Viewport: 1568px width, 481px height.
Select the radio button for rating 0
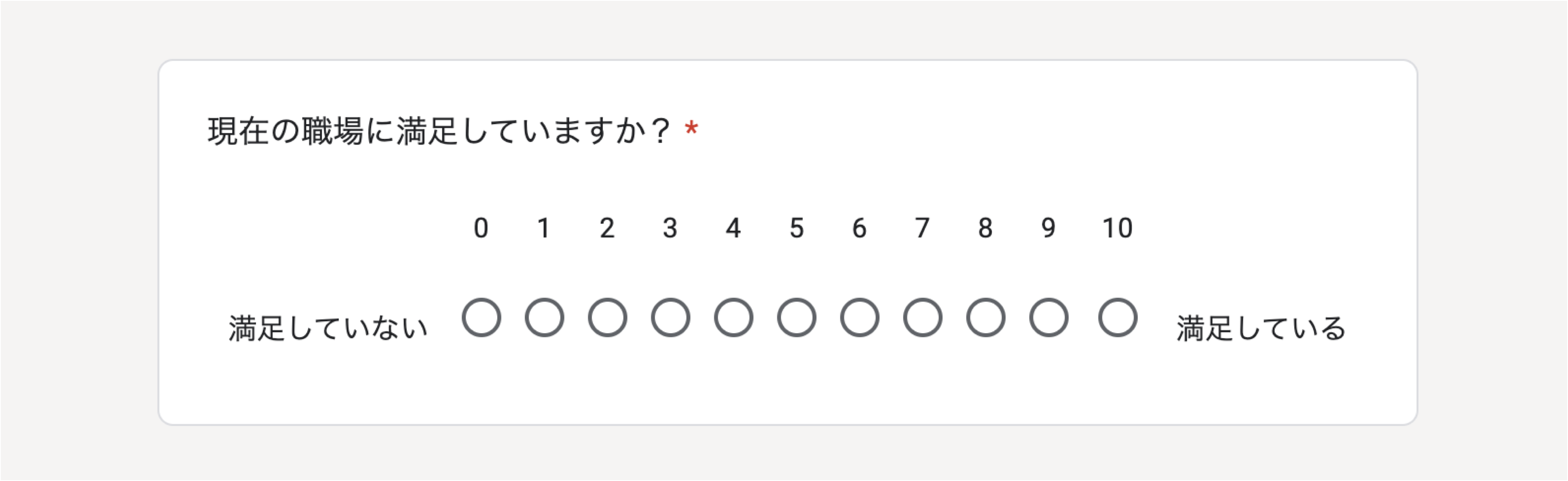tap(481, 317)
